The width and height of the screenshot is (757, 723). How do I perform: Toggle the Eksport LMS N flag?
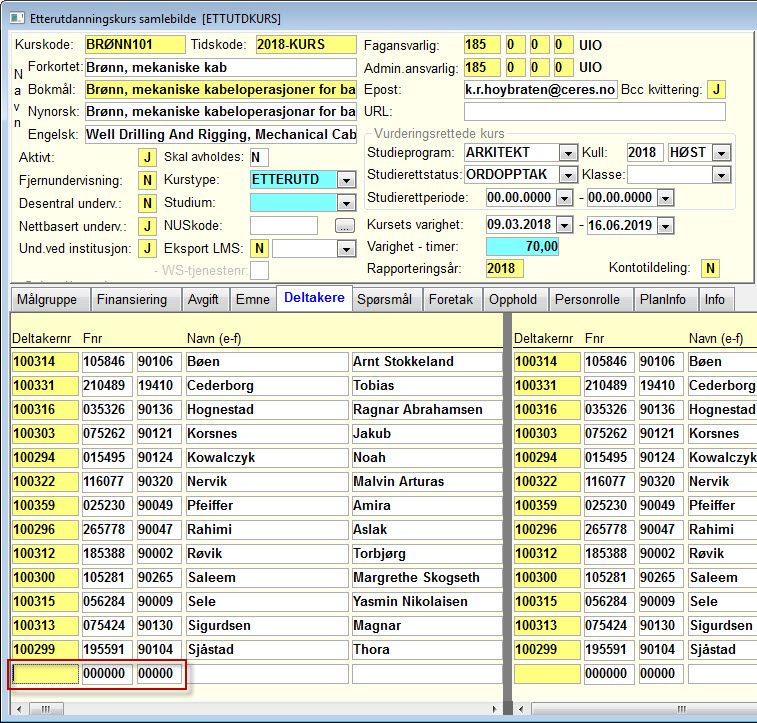(x=259, y=249)
